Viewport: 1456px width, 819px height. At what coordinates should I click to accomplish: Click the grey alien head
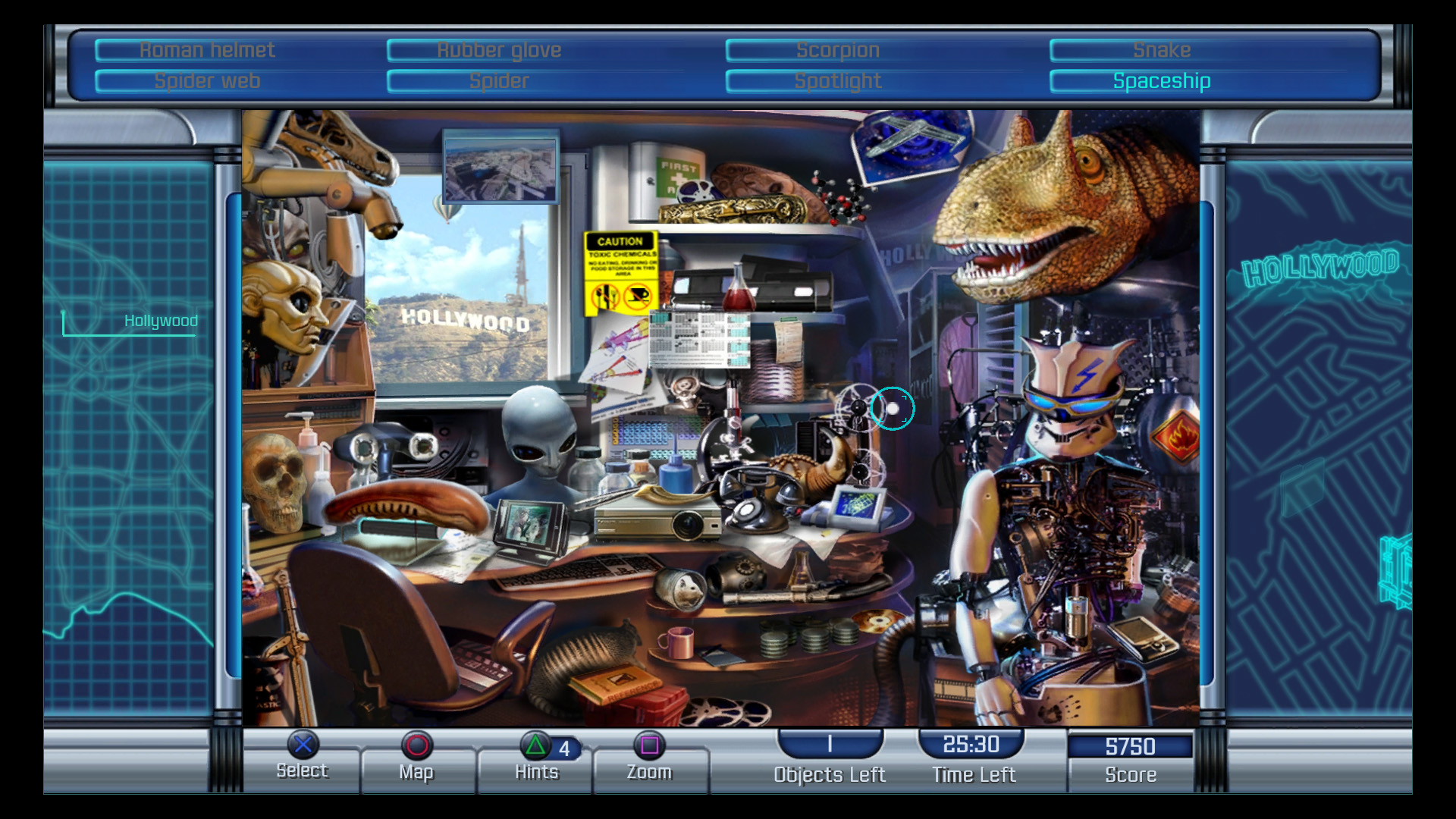[539, 428]
